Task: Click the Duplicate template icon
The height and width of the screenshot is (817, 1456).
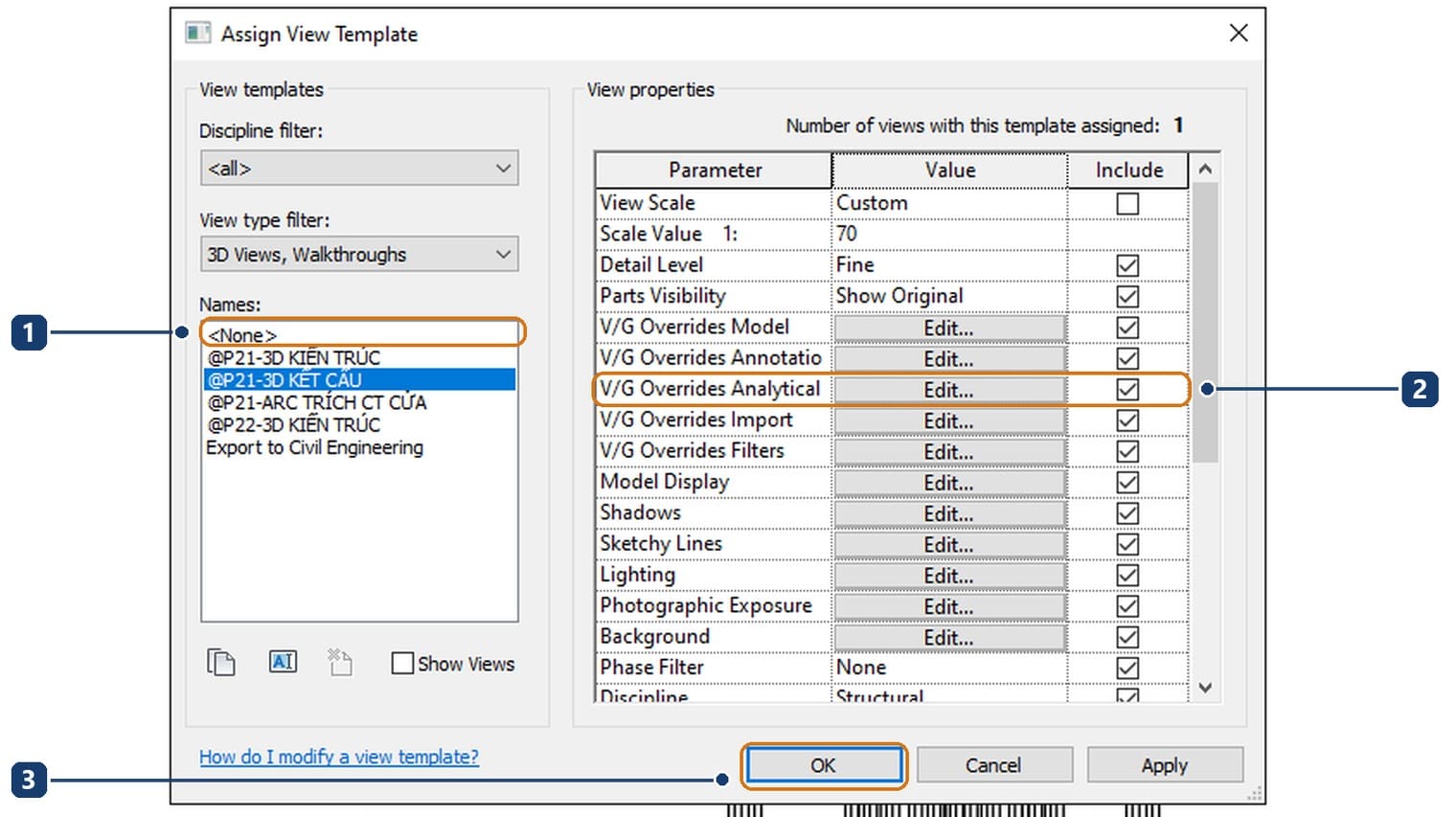Action: [x=221, y=662]
